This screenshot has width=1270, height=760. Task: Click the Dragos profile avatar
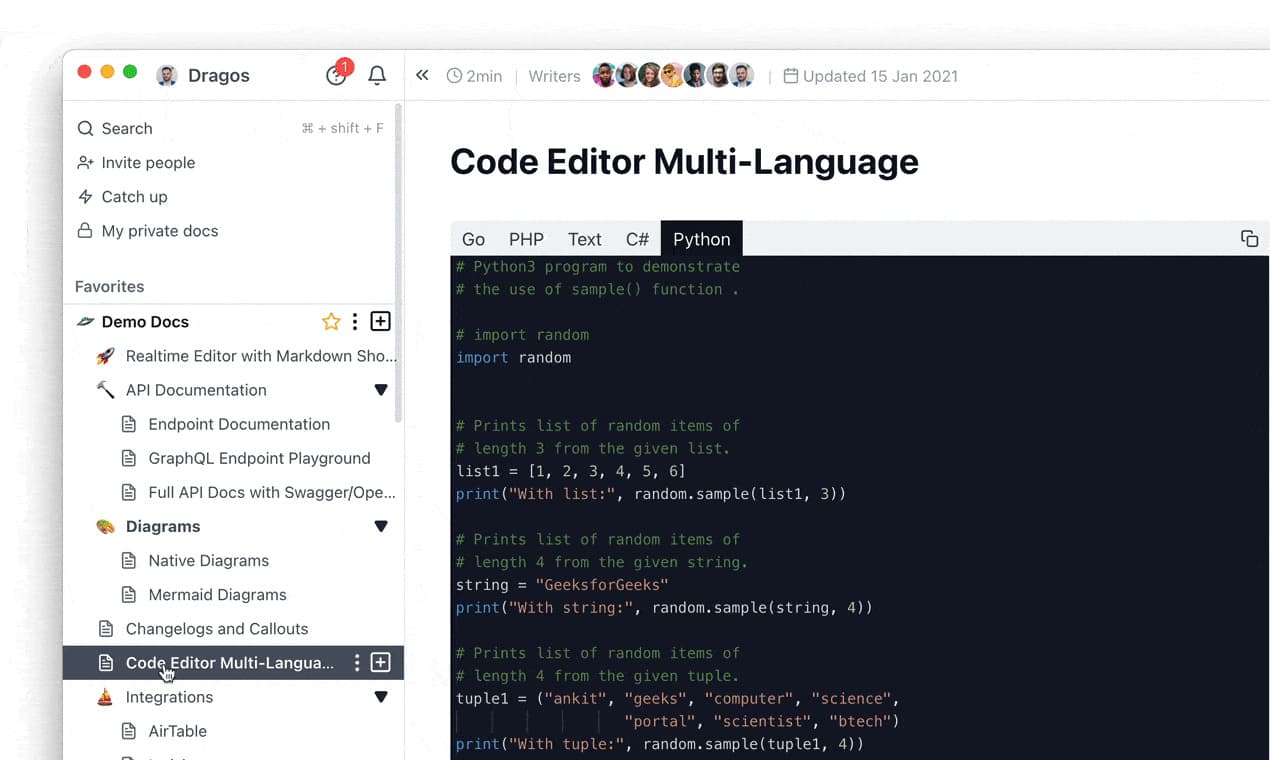167,75
